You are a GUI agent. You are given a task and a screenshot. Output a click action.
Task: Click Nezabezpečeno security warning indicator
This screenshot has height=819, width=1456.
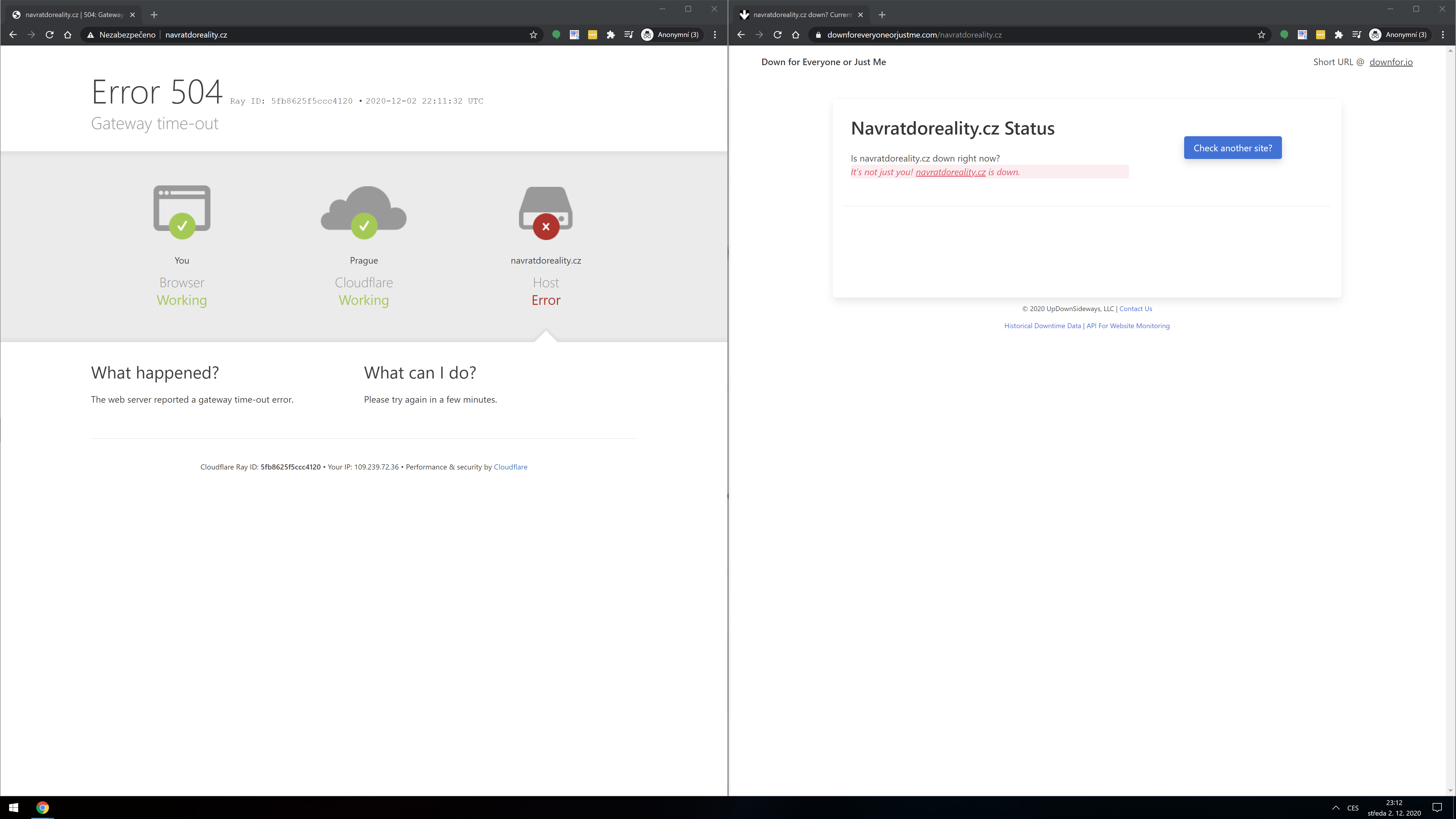pyautogui.click(x=121, y=34)
